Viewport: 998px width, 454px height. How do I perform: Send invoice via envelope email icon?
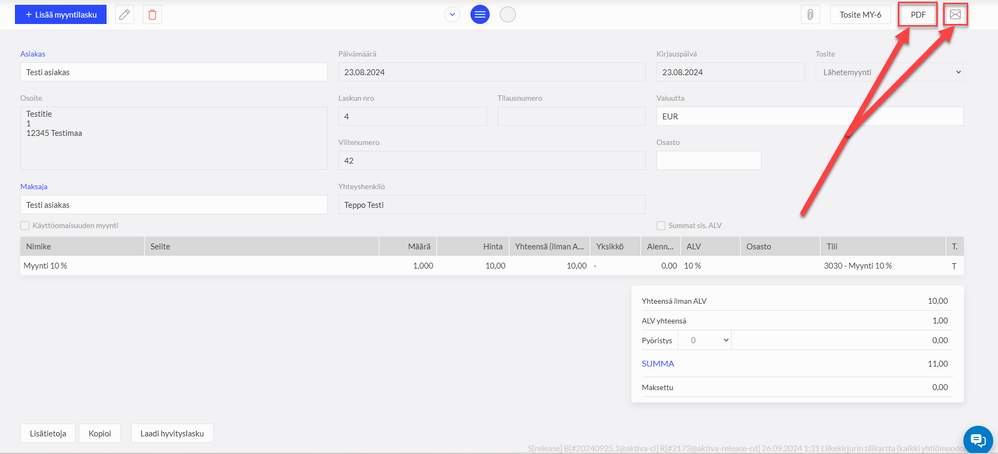click(x=955, y=14)
